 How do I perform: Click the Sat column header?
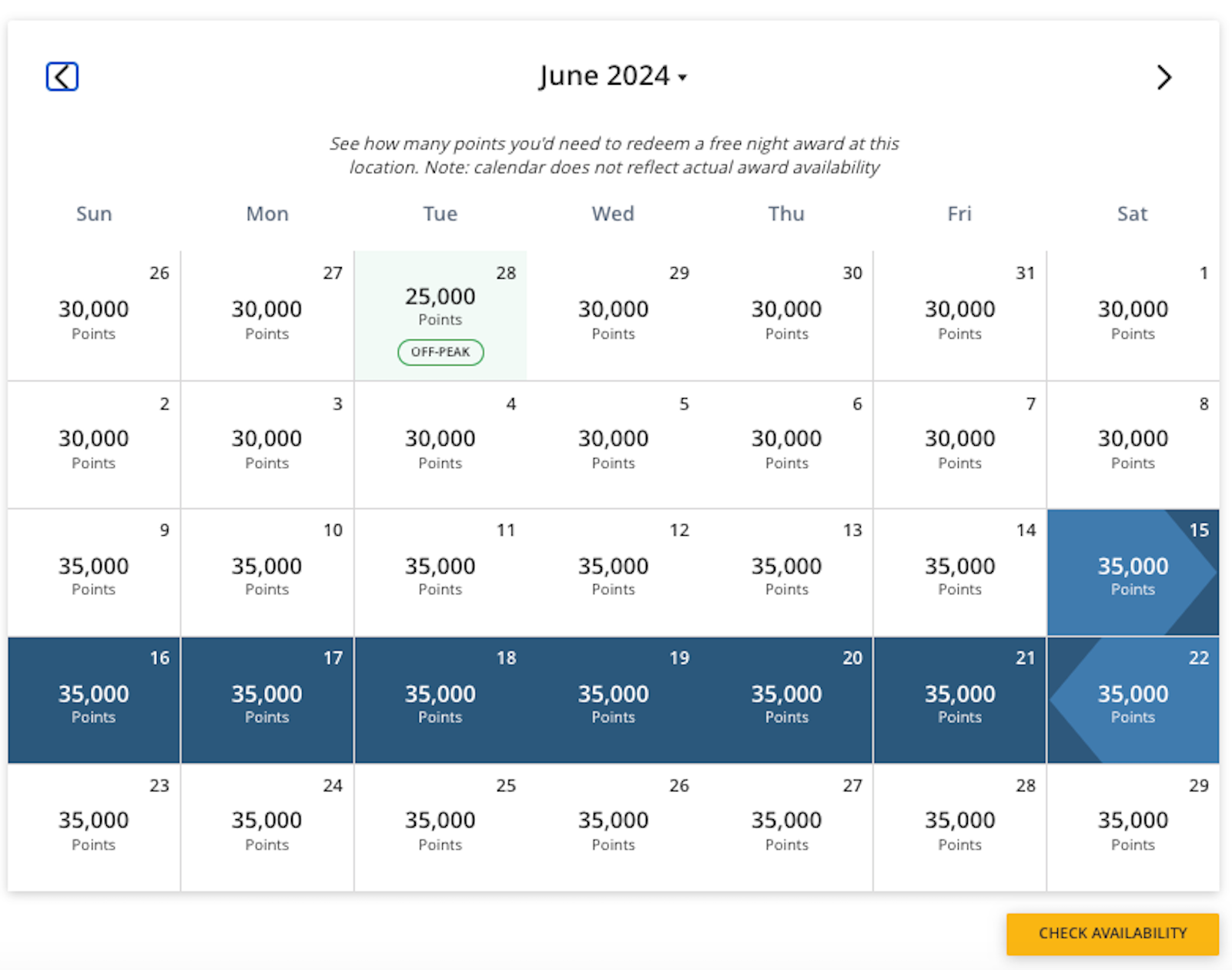coord(1133,213)
